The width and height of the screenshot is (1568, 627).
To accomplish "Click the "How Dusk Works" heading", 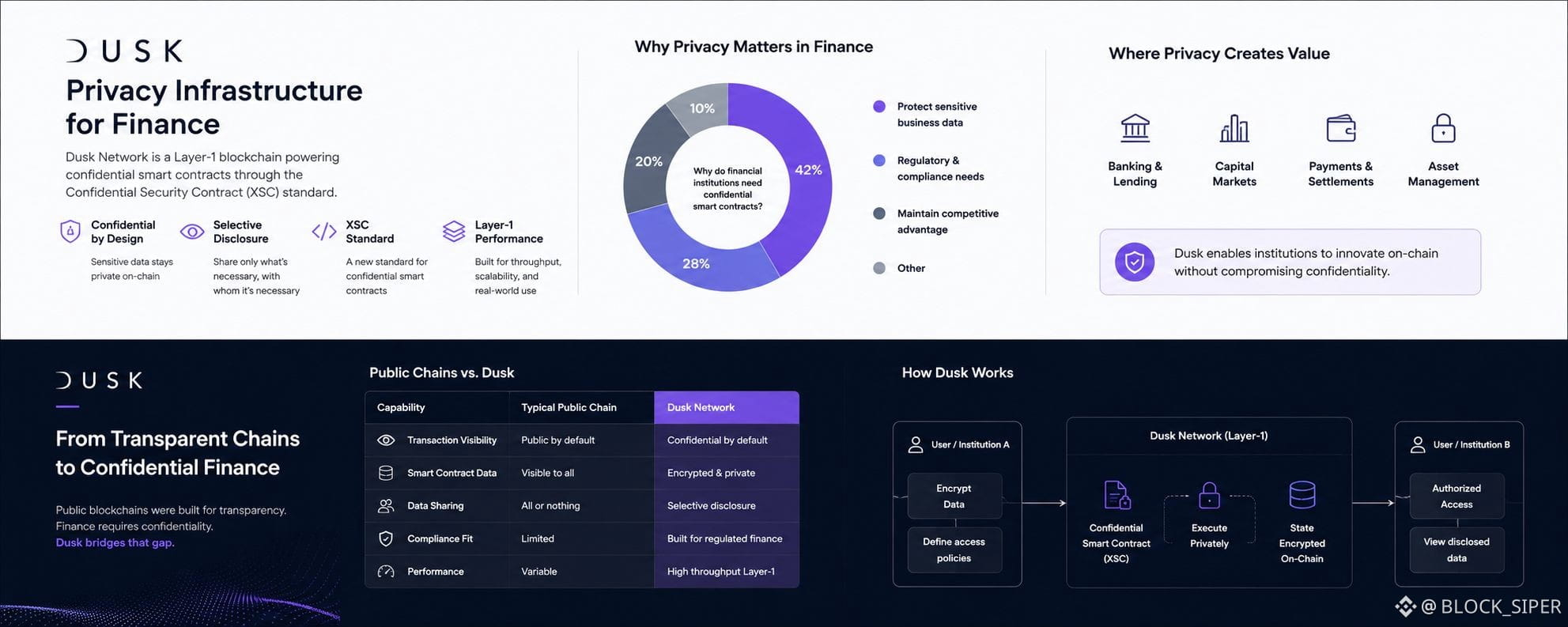I will [x=958, y=373].
